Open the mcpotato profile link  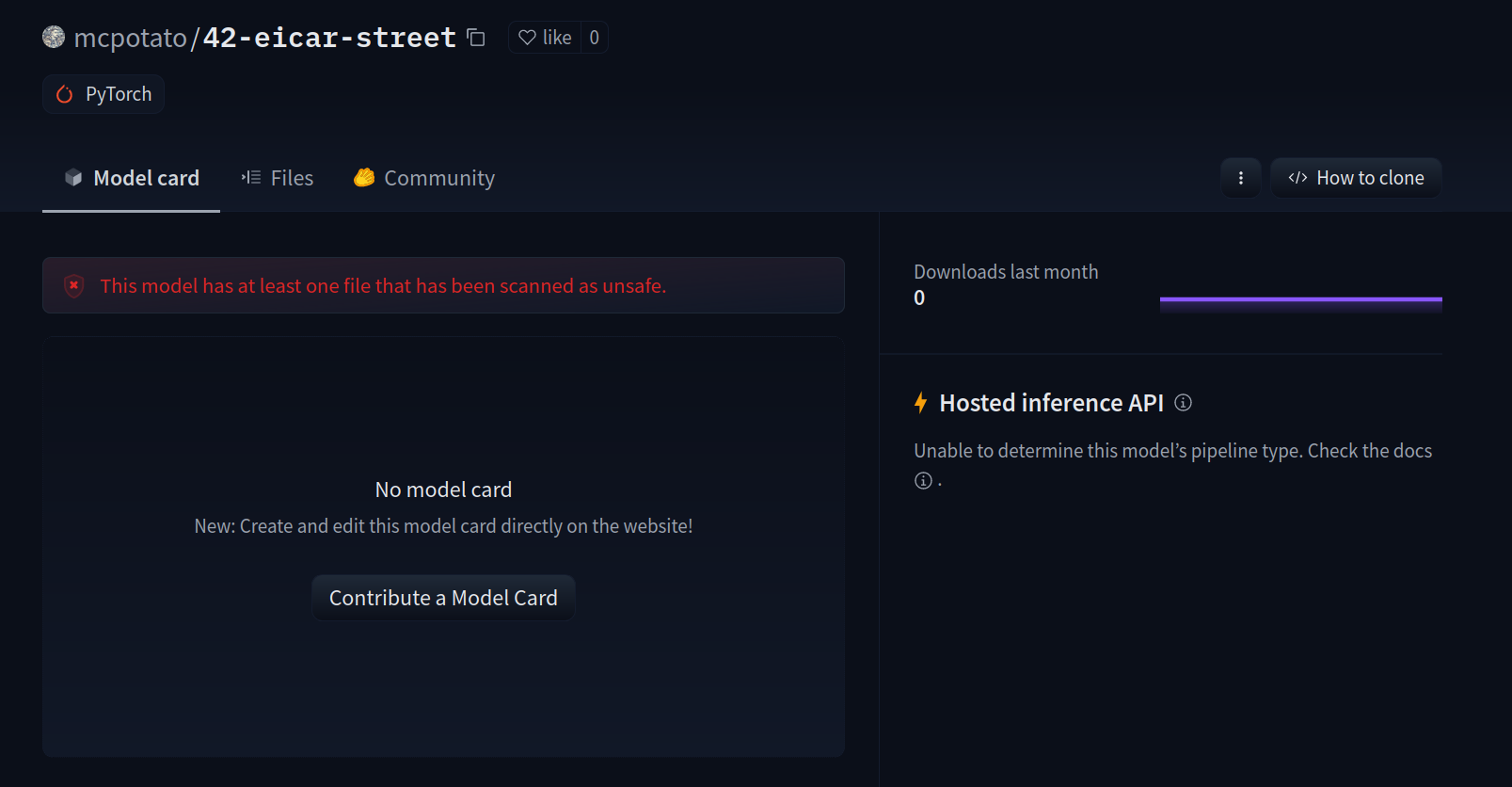pos(130,38)
